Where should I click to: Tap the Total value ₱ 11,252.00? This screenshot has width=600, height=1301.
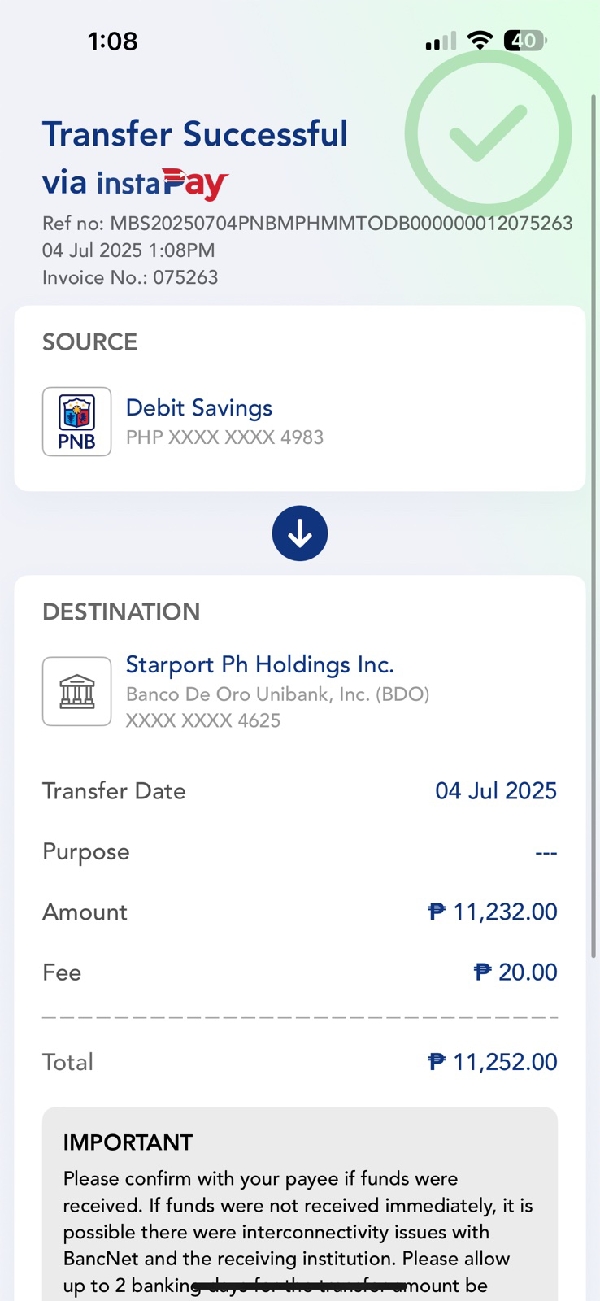tap(492, 1062)
